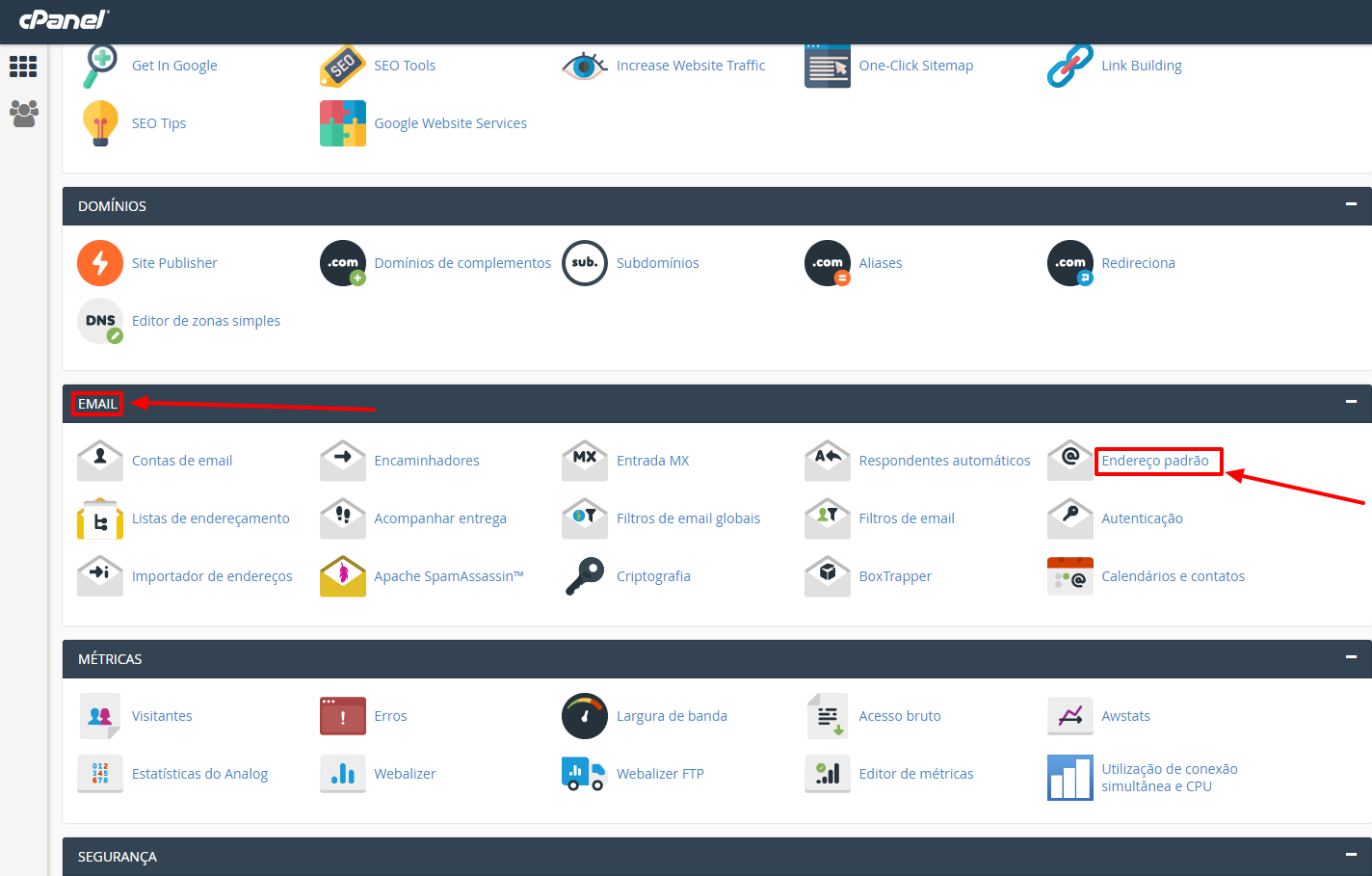Click the Contas de email envelope icon

point(100,461)
